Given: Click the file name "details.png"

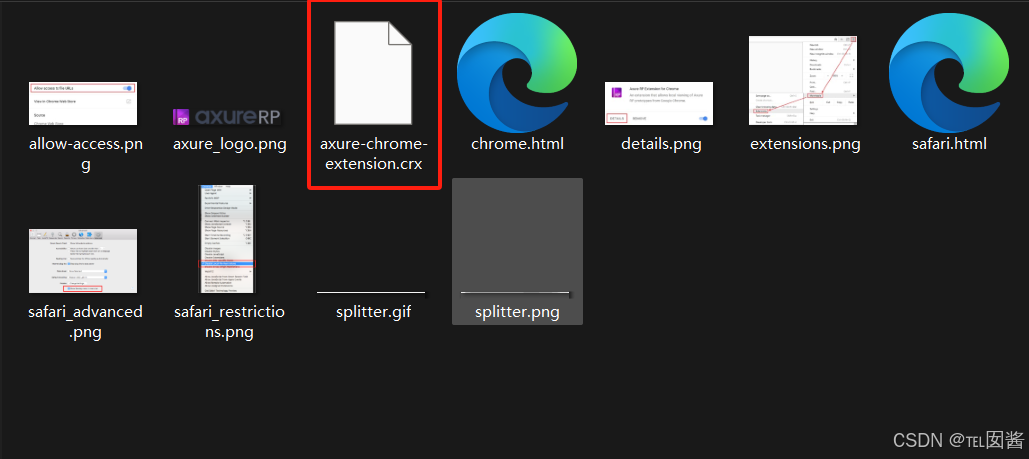Looking at the screenshot, I should point(661,144).
